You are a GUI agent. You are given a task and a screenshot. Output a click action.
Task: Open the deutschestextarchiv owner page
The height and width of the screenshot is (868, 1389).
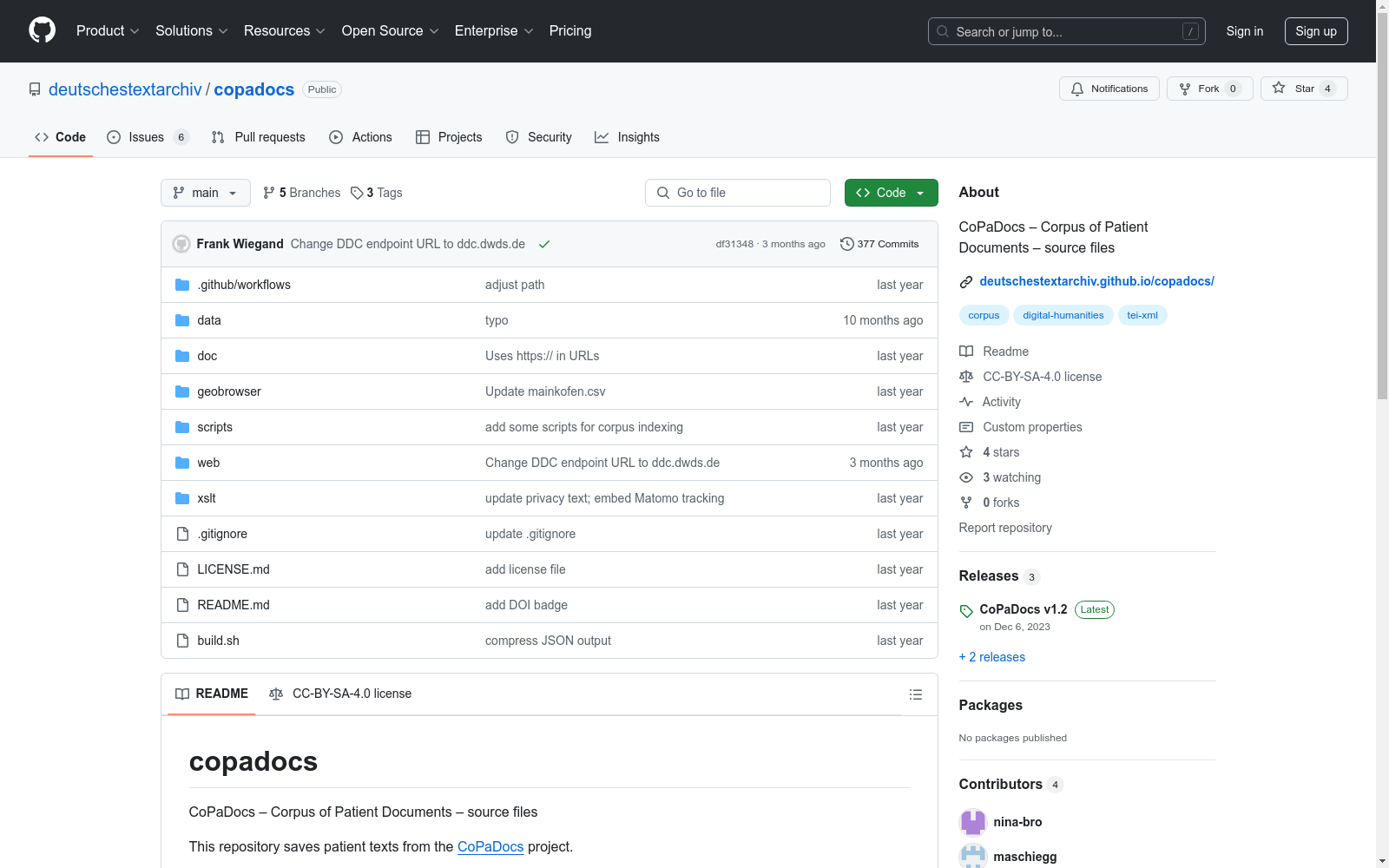tap(125, 89)
